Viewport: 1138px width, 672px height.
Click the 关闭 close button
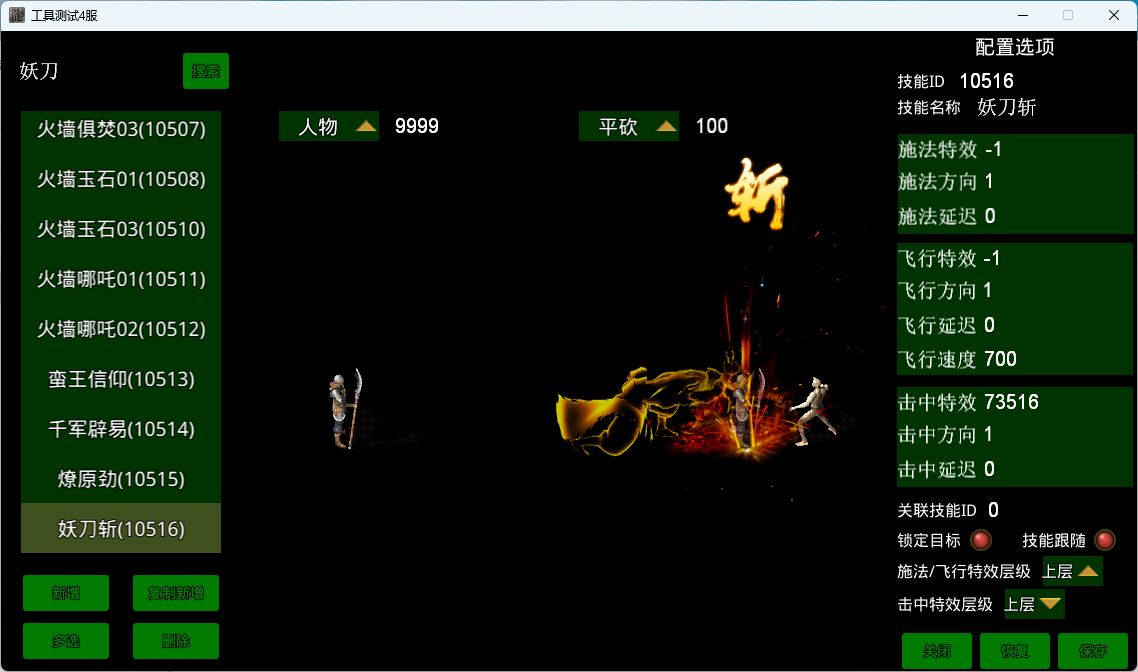coord(936,650)
